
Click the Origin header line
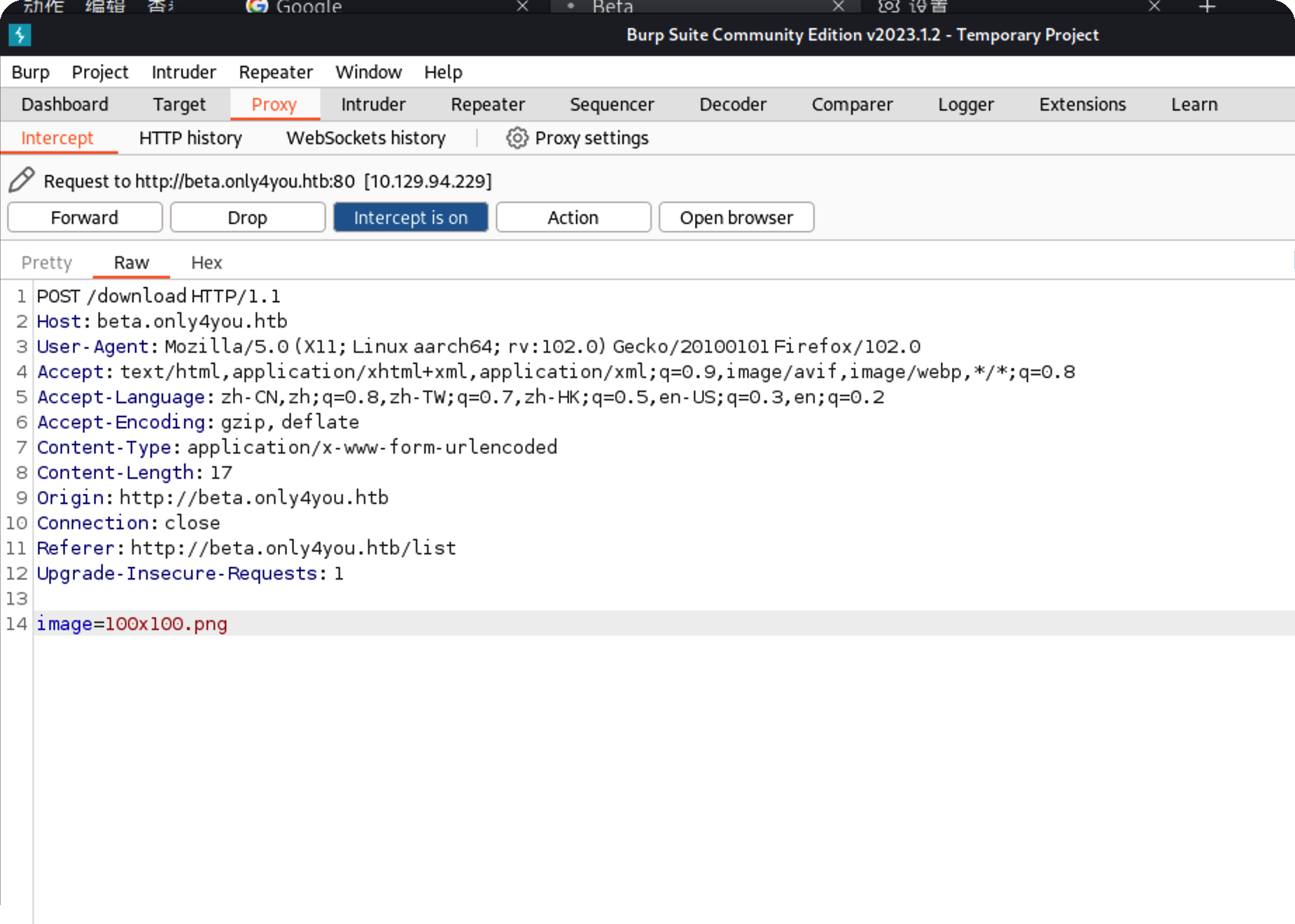(x=212, y=498)
